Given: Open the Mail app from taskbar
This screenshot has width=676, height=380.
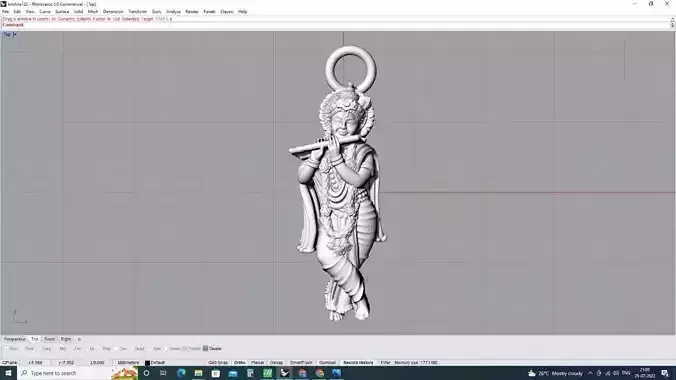Looking at the screenshot, I should [233, 373].
